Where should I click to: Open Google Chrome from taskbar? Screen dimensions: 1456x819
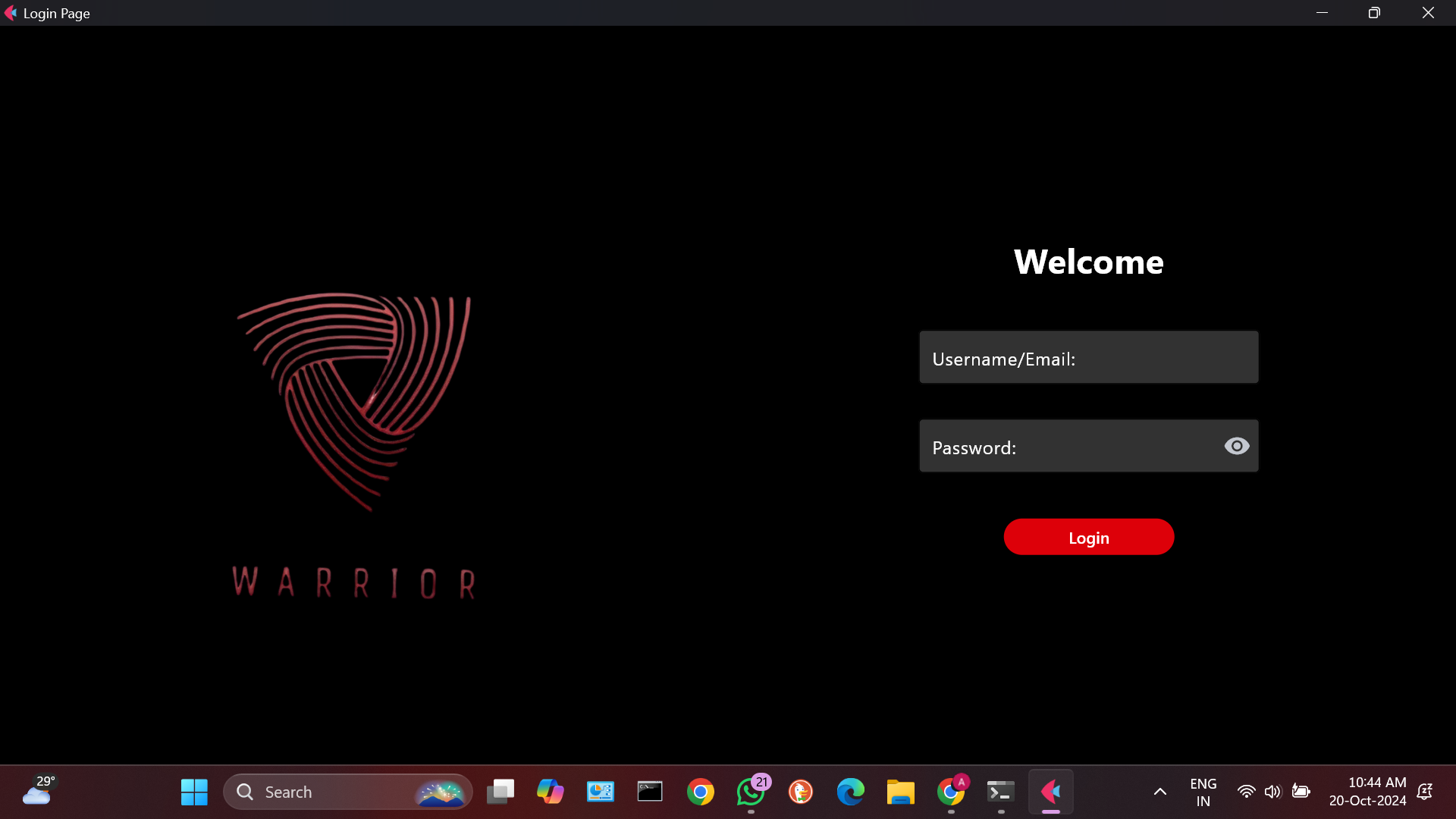(700, 792)
